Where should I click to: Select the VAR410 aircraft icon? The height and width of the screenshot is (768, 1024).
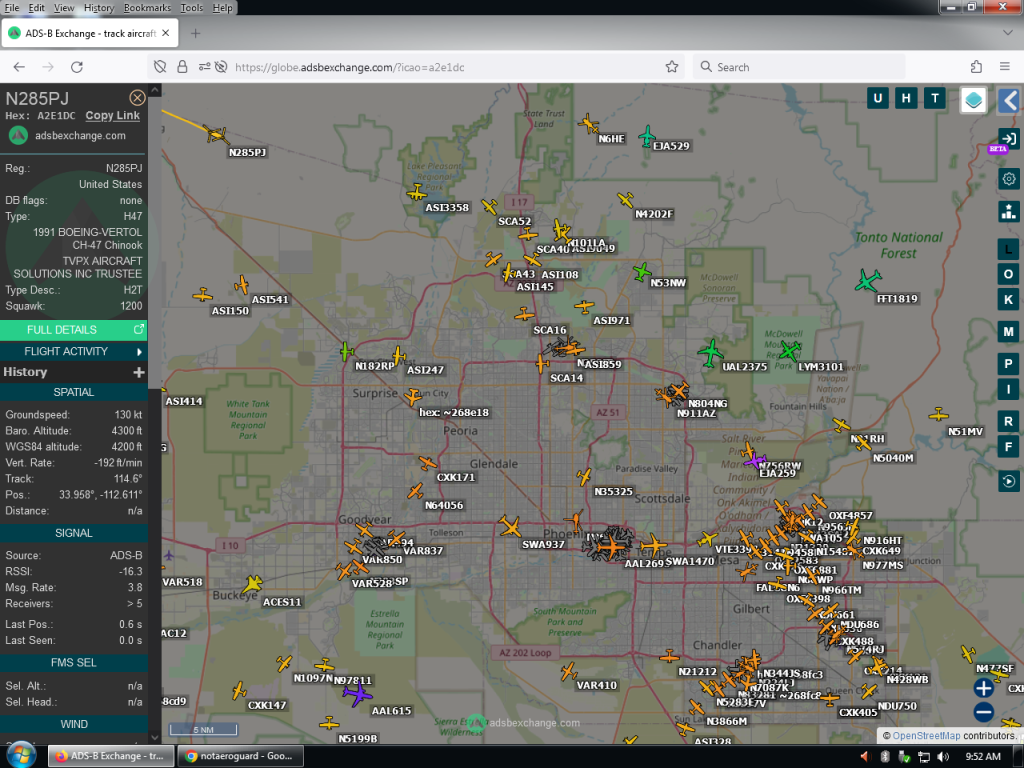[x=568, y=671]
